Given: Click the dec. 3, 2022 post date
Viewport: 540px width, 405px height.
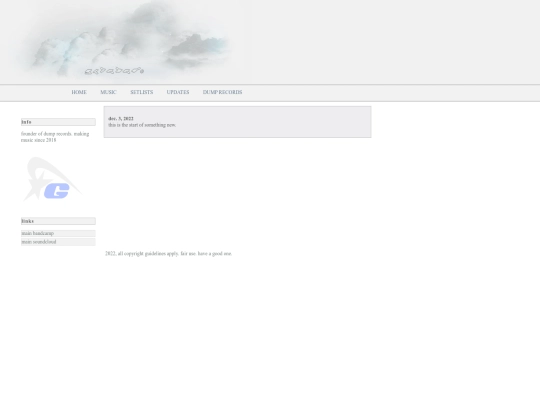Looking at the screenshot, I should [x=121, y=118].
